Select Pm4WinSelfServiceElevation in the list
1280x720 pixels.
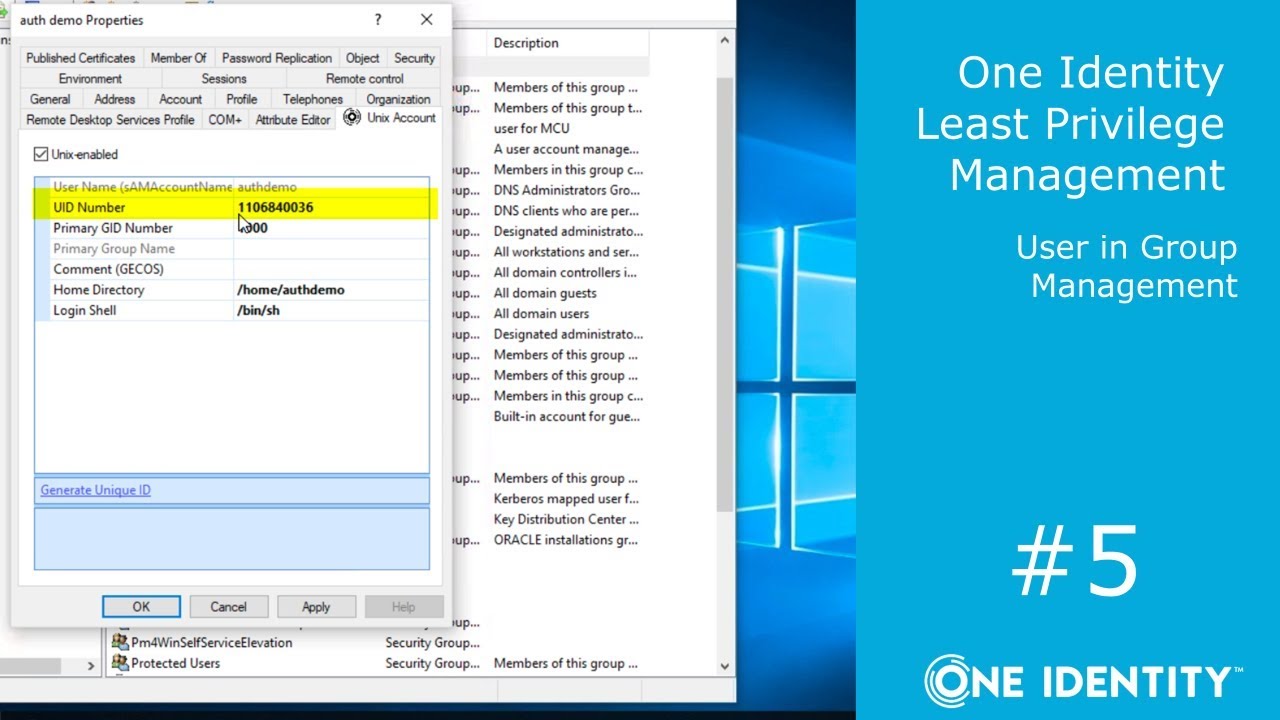coord(212,642)
